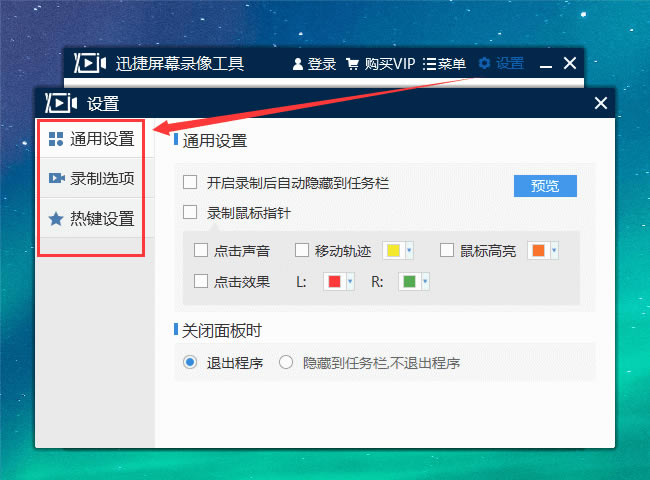Click the 热键设置 star icon
The image size is (650, 480).
coord(56,218)
